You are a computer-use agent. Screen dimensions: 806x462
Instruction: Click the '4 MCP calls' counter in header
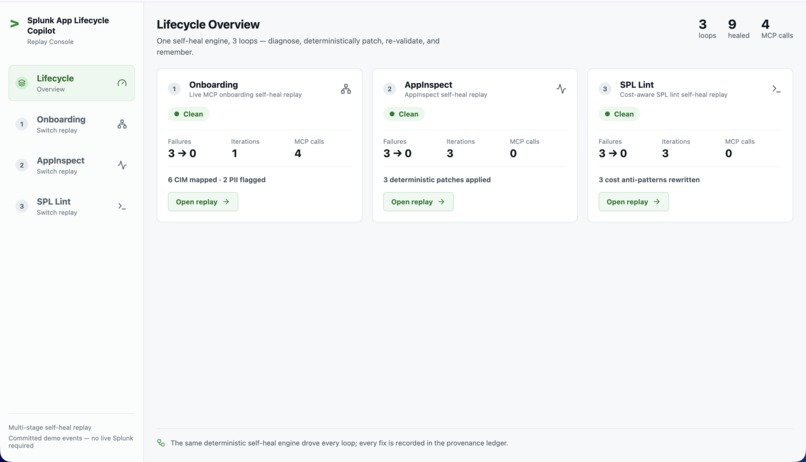click(777, 28)
